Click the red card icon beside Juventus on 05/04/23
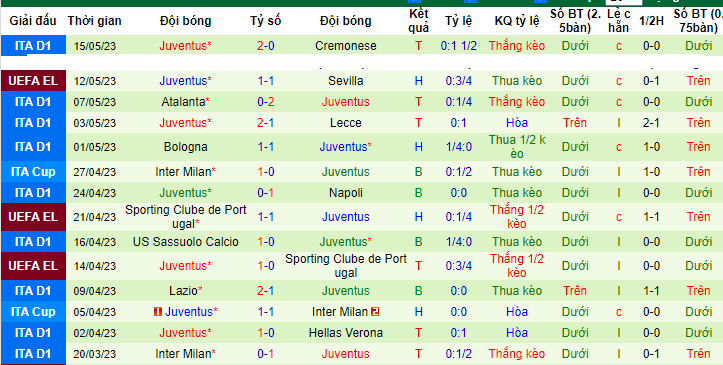Viewport: 723px width, 365px height. (x=158, y=312)
